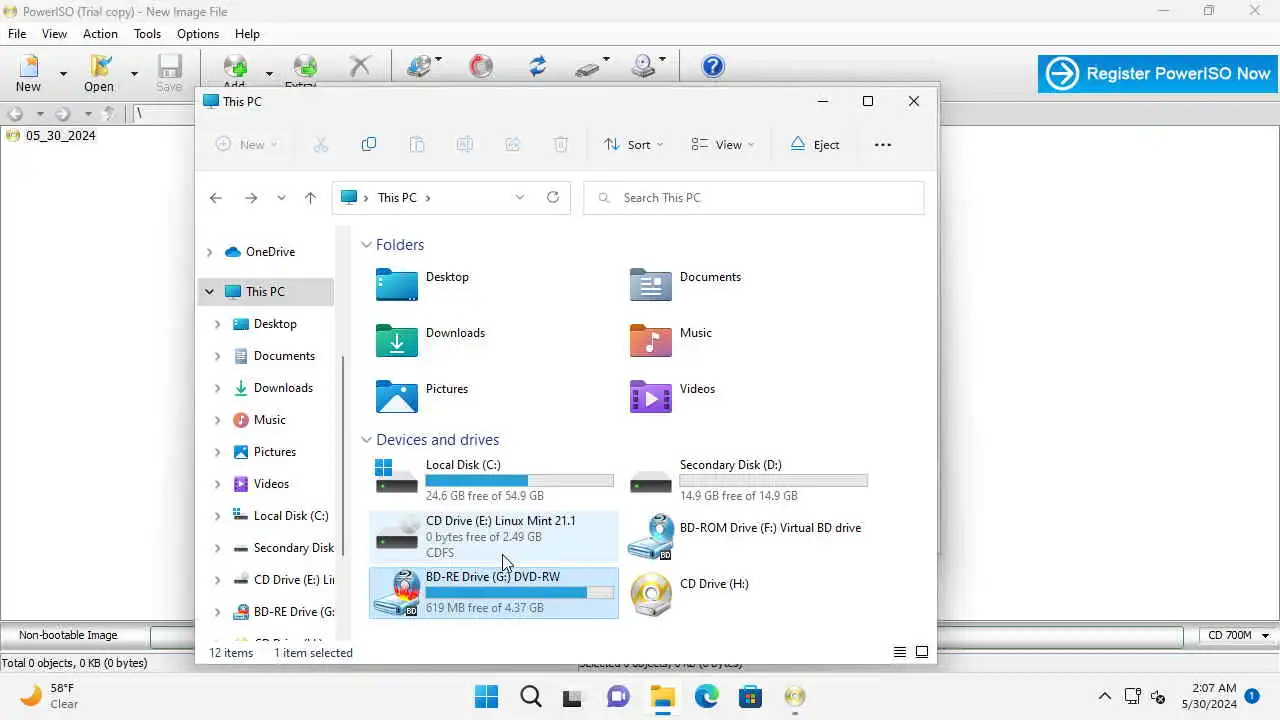The width and height of the screenshot is (1280, 720).
Task: Collapse This PC in navigation pane
Action: 209,292
